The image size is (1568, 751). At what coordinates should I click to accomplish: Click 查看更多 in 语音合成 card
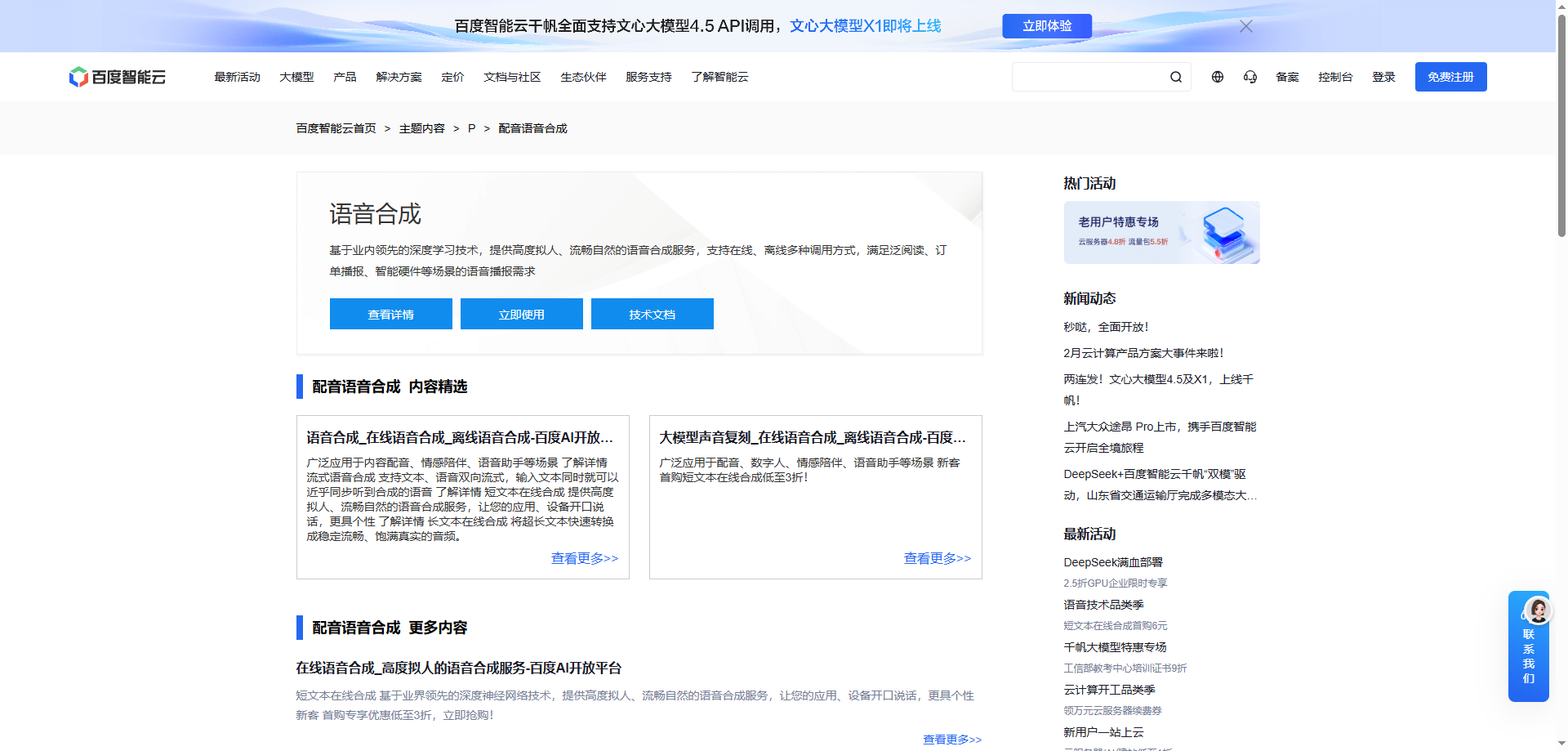click(x=585, y=558)
